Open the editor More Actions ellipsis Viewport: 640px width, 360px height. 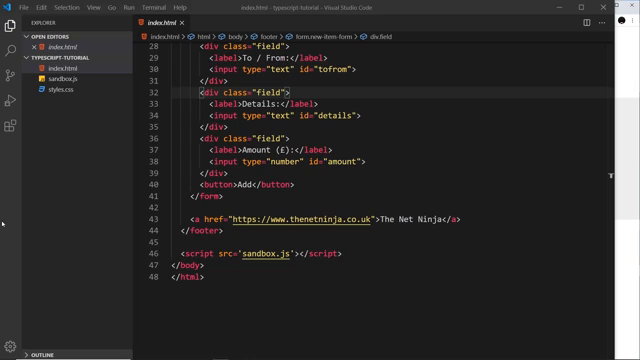coord(602,23)
